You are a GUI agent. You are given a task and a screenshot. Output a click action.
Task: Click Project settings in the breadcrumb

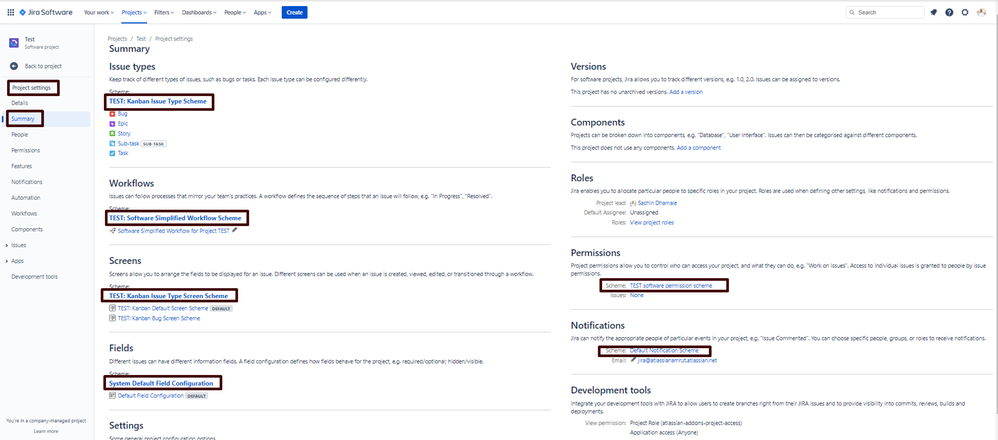pyautogui.click(x=174, y=39)
